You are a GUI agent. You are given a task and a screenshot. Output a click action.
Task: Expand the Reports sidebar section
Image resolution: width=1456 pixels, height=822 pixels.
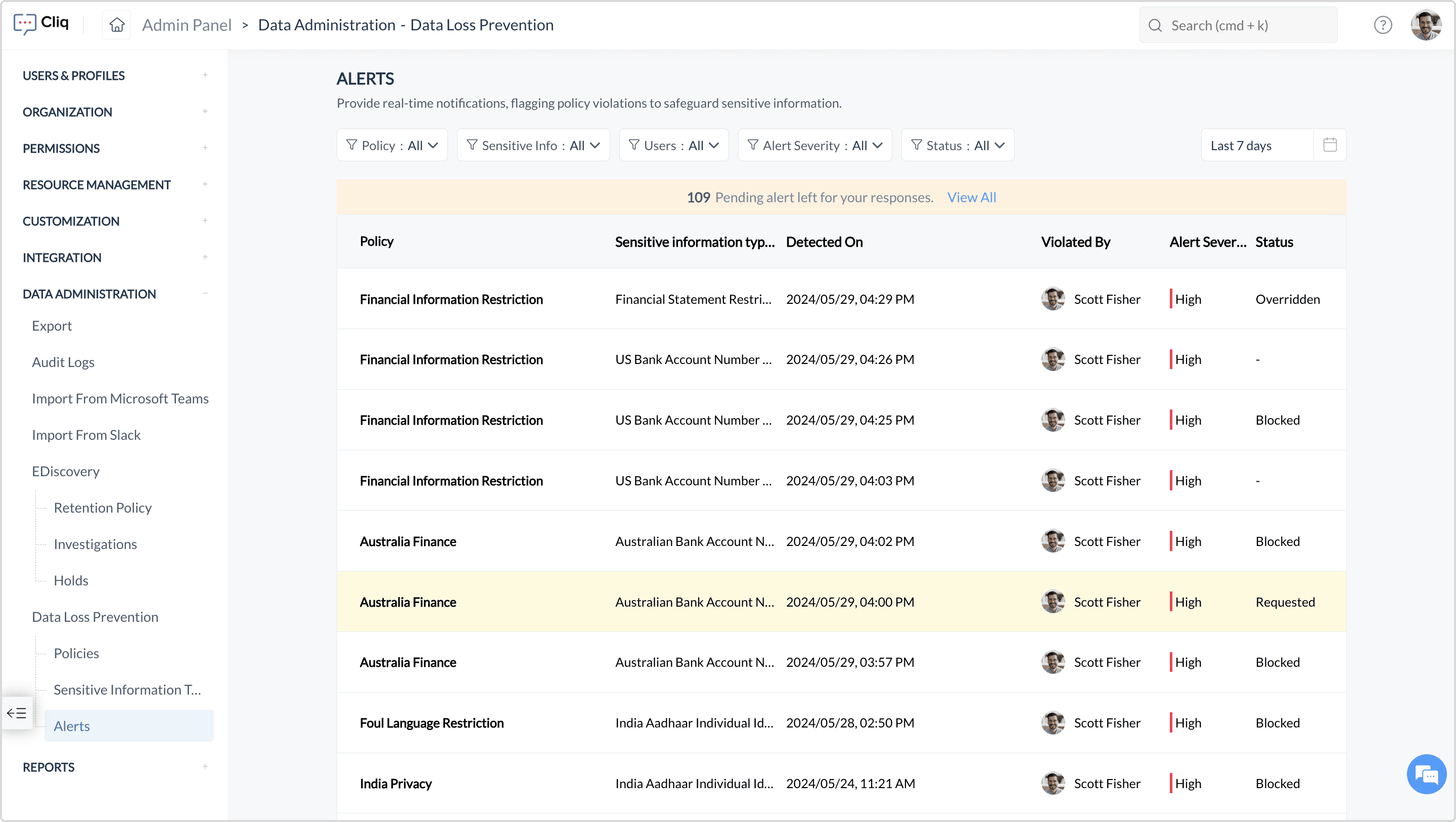[205, 766]
